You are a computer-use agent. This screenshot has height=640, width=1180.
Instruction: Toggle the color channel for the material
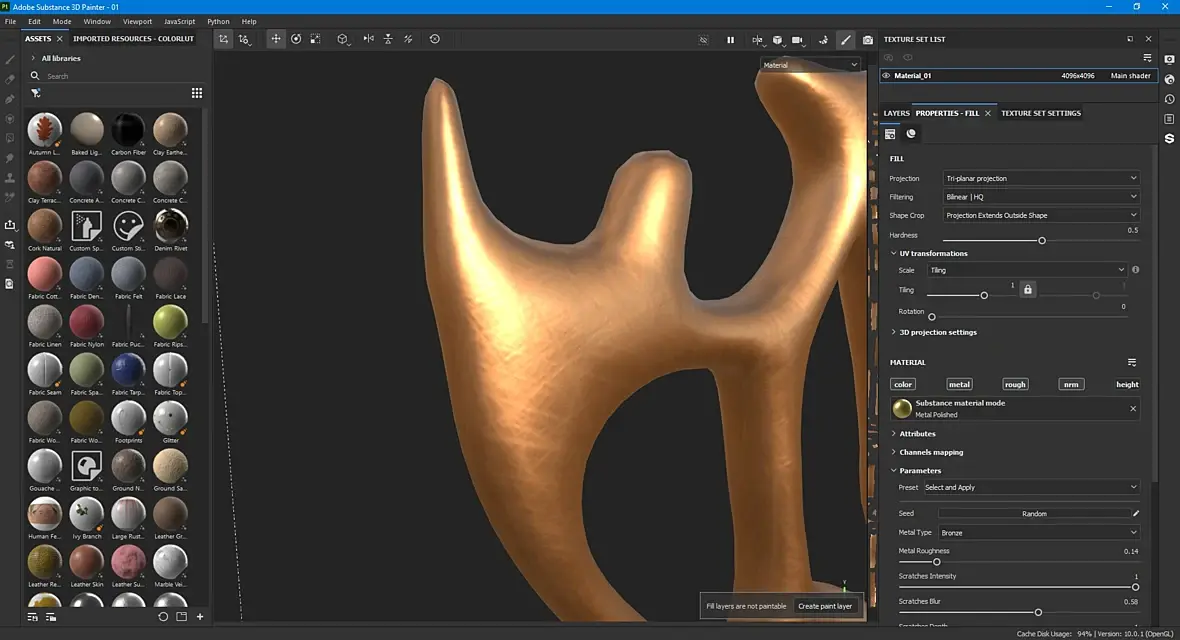903,384
